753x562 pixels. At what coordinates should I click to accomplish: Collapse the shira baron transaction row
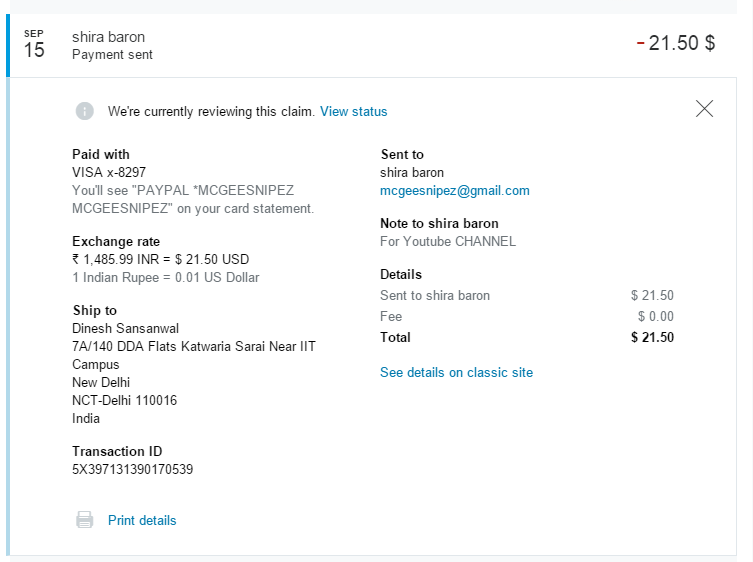click(x=371, y=45)
